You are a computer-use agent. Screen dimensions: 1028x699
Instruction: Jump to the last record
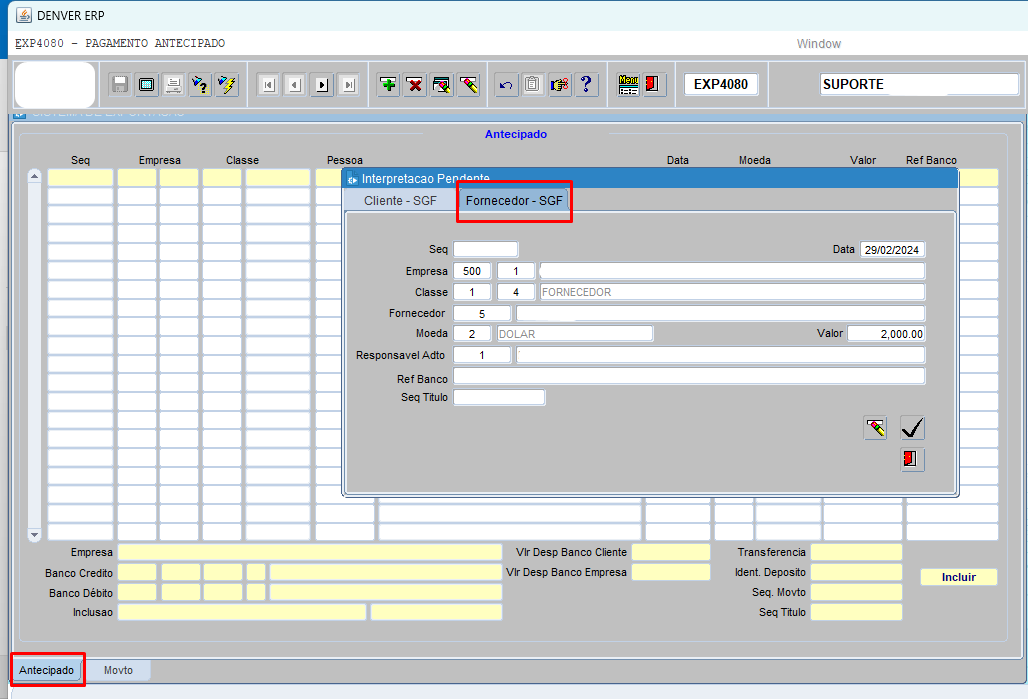click(x=349, y=85)
